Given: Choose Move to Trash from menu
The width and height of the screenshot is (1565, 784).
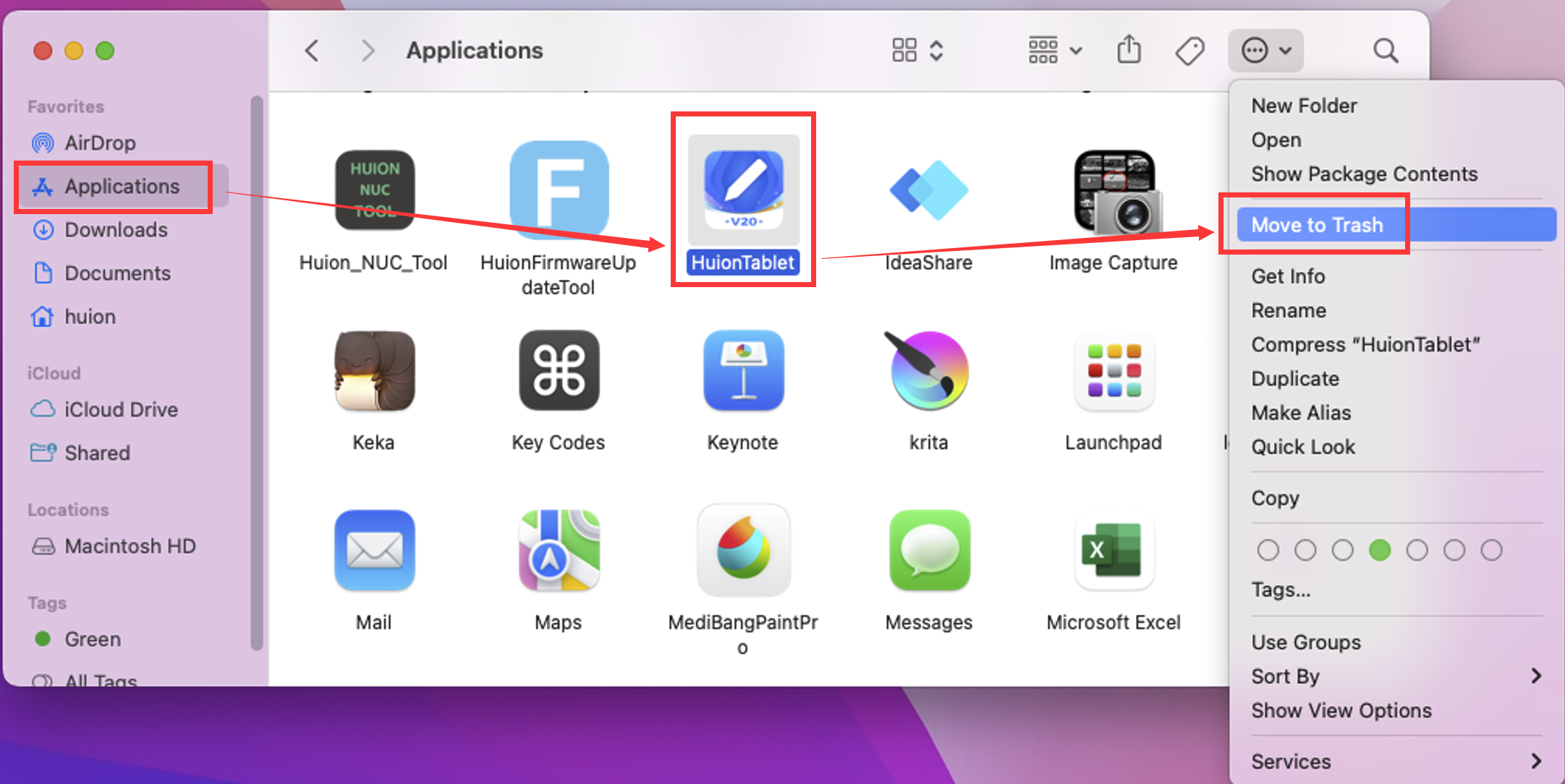Looking at the screenshot, I should coord(1317,225).
